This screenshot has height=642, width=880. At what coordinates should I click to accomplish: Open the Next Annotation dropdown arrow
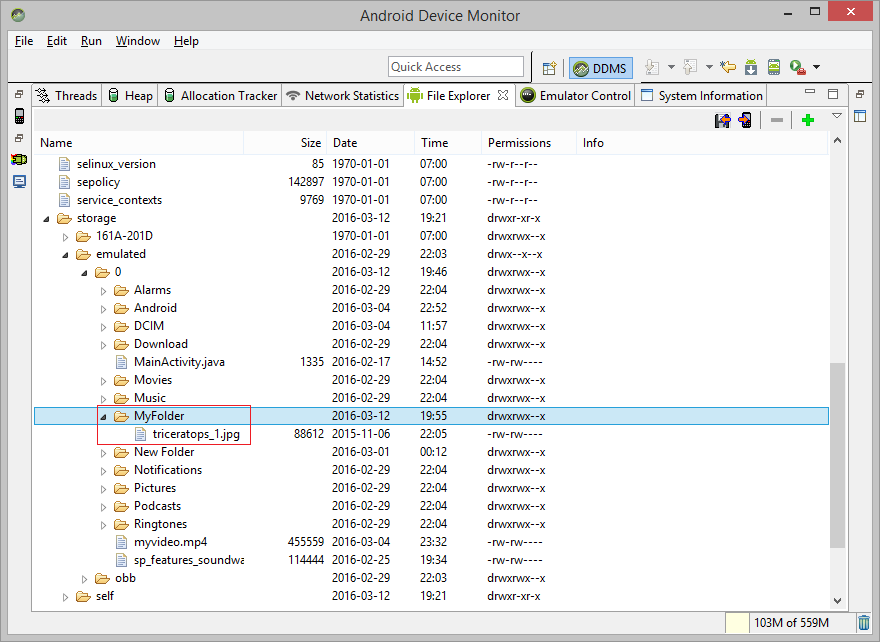tap(671, 67)
